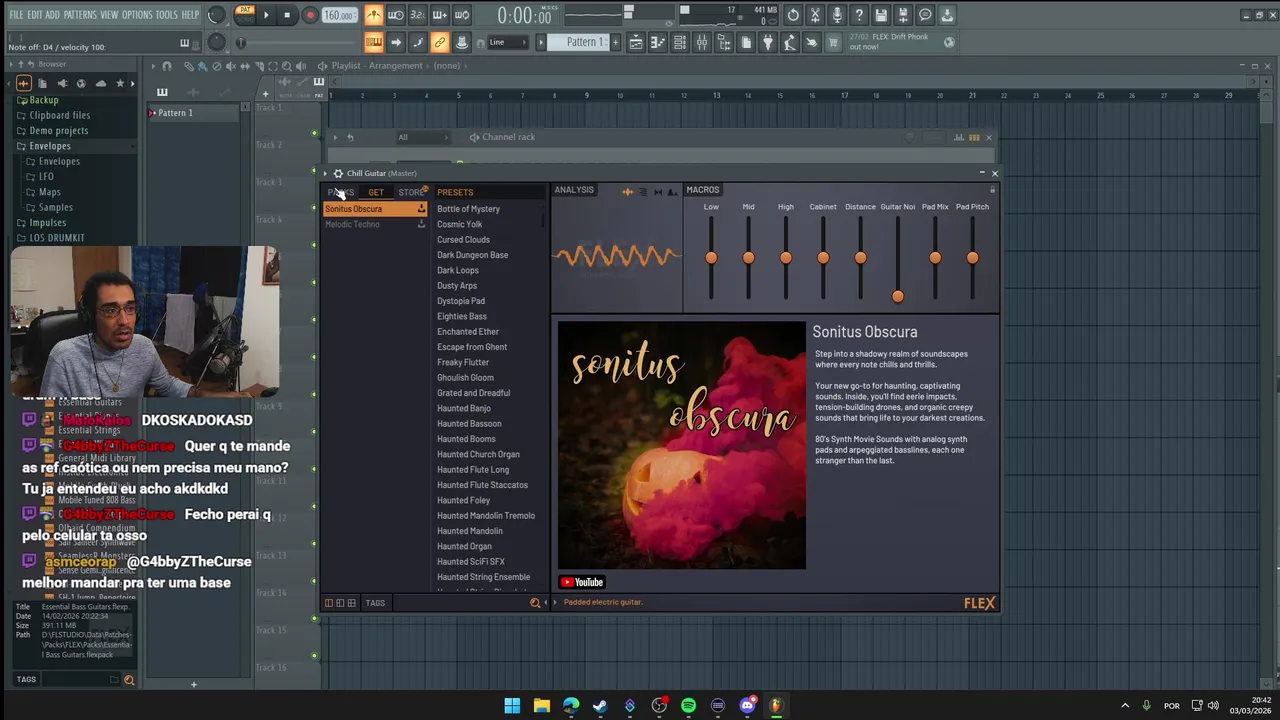Choose the Cosmic Yolk preset
Image resolution: width=1280 pixels, height=720 pixels.
click(x=459, y=224)
